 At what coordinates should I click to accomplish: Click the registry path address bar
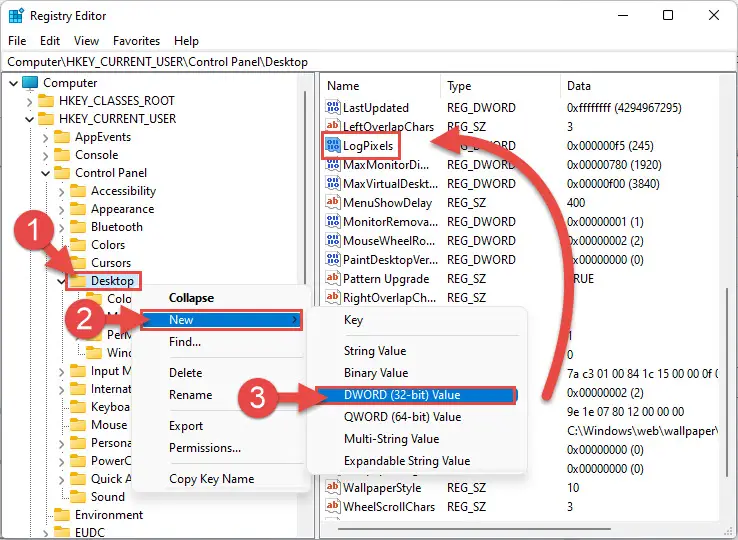coord(369,62)
